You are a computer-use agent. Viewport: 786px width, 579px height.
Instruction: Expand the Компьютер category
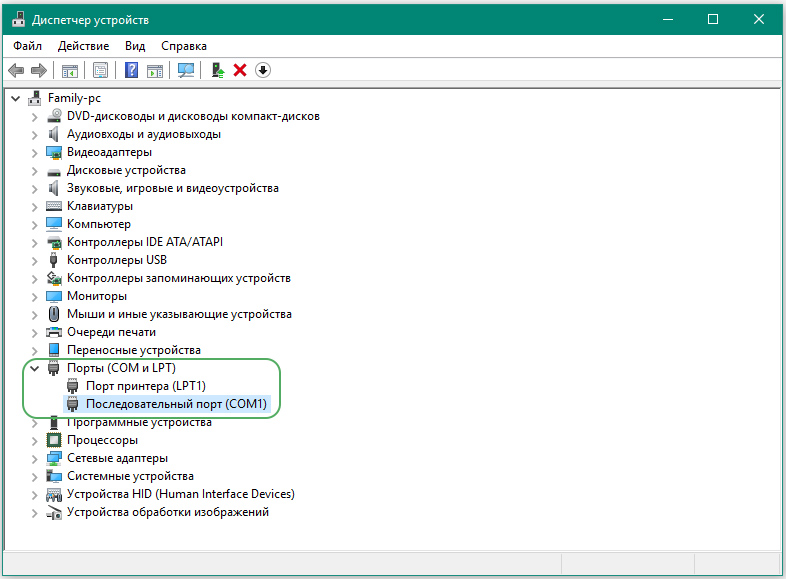(x=34, y=225)
